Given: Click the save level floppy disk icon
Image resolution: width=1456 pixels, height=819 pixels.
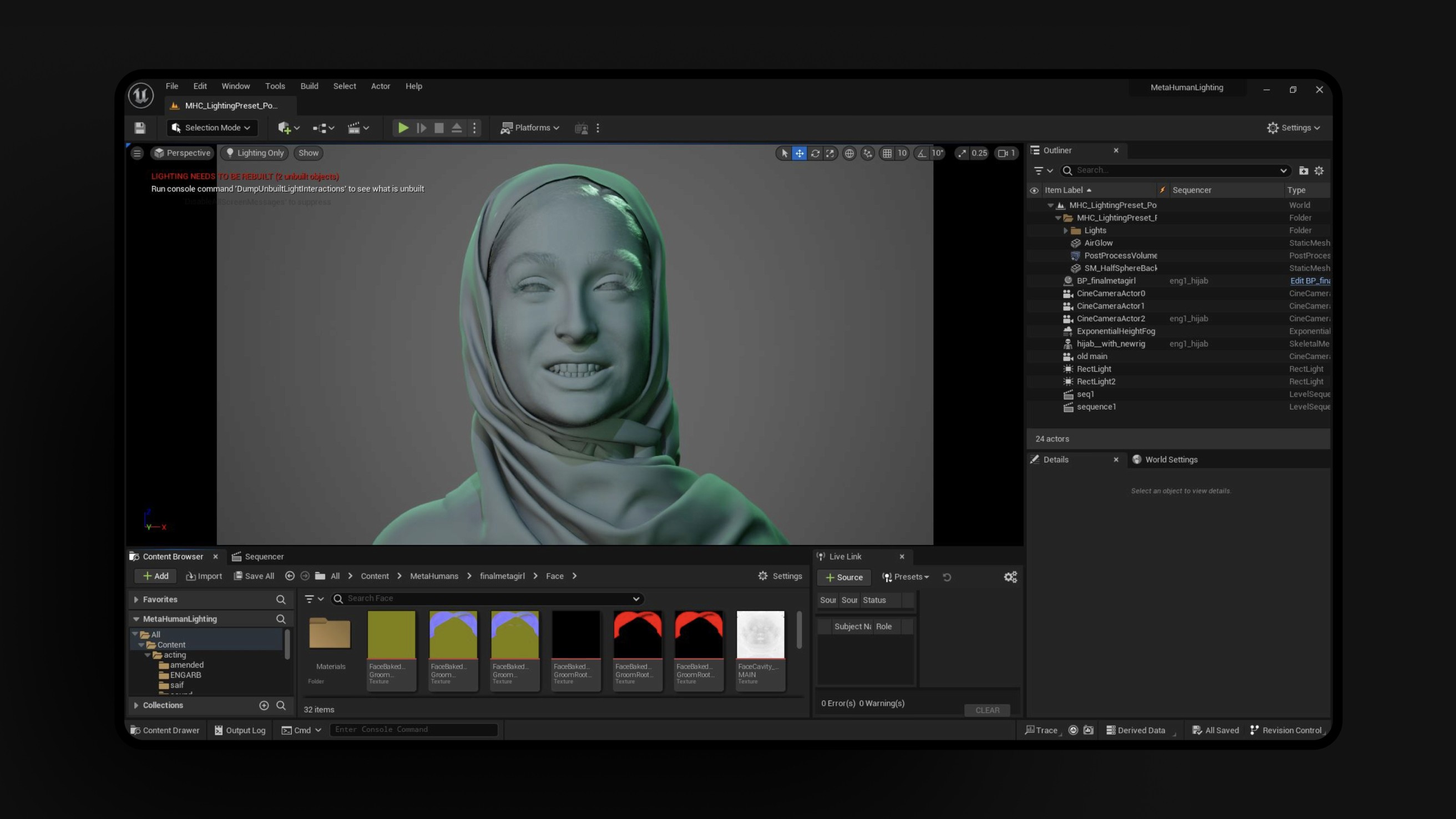Looking at the screenshot, I should click(x=140, y=128).
